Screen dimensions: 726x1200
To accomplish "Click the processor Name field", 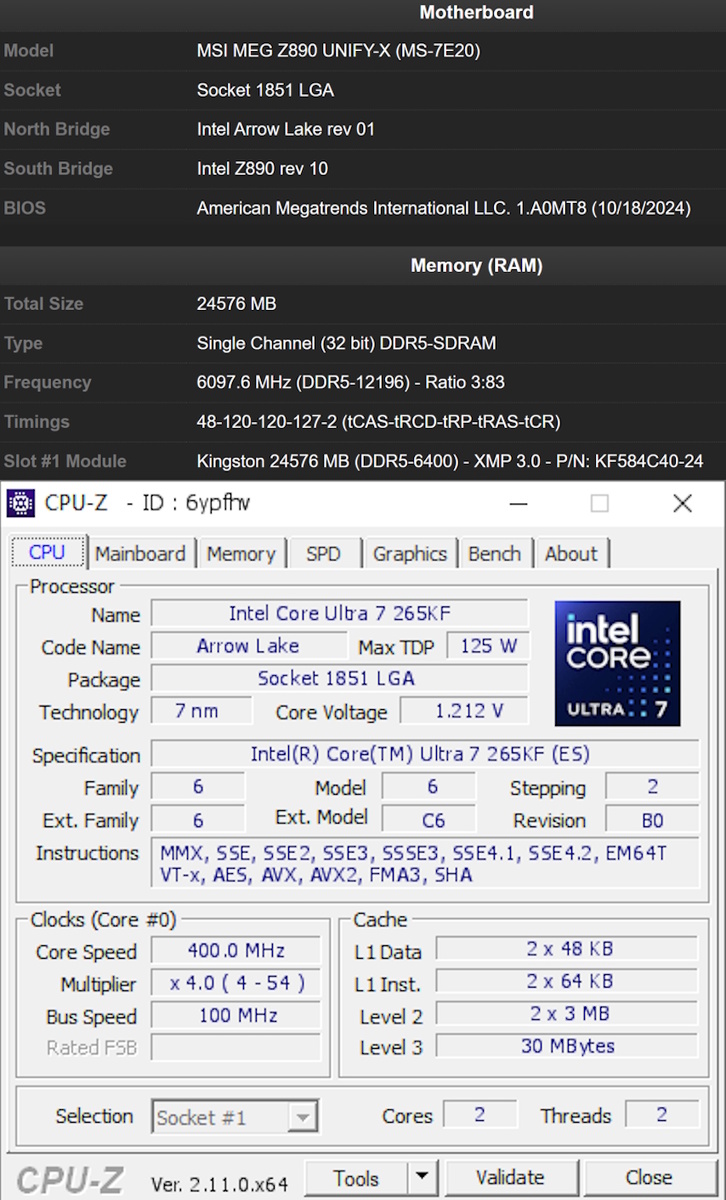I will 339,613.
